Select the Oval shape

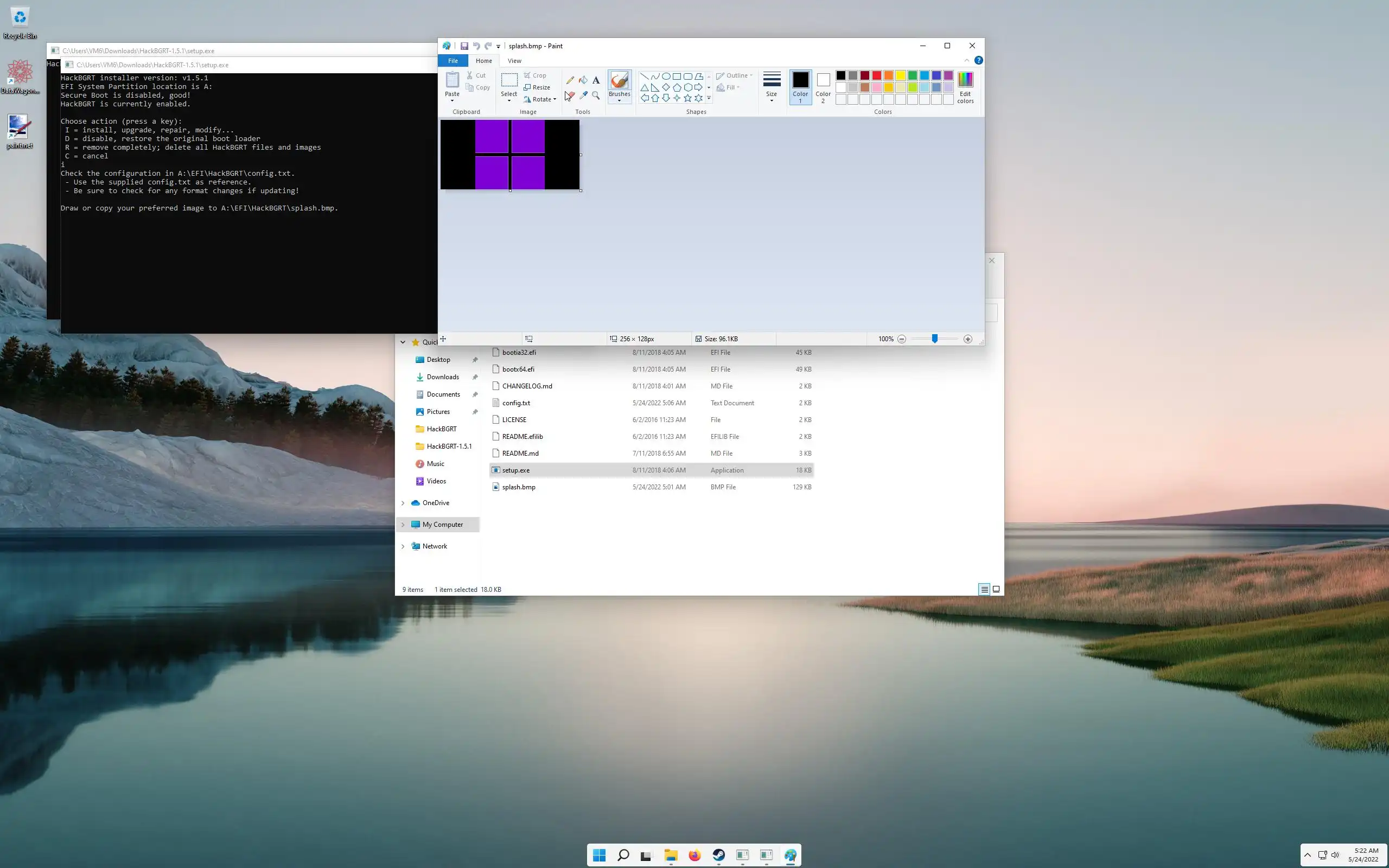coord(666,76)
